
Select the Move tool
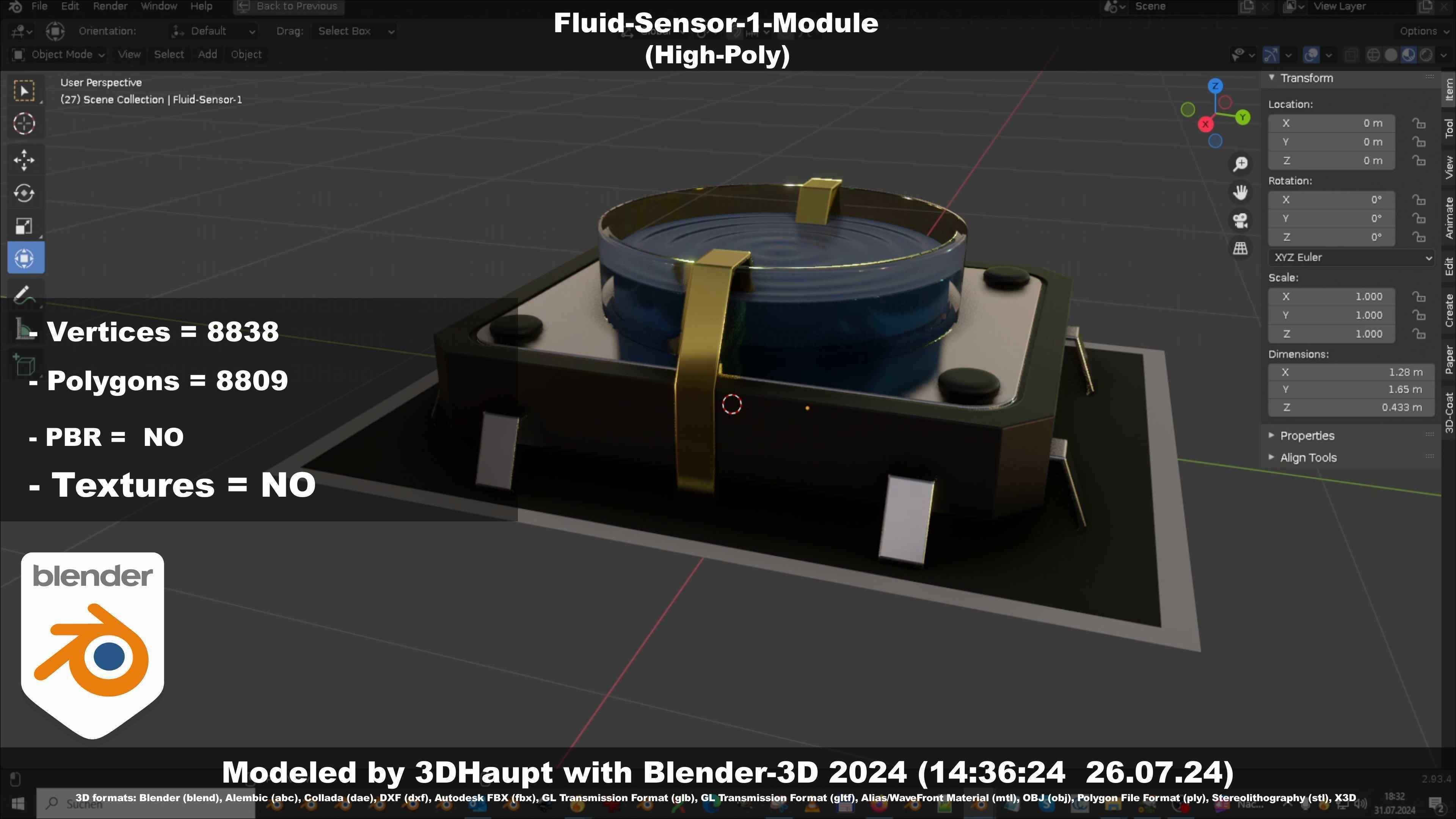point(24,160)
